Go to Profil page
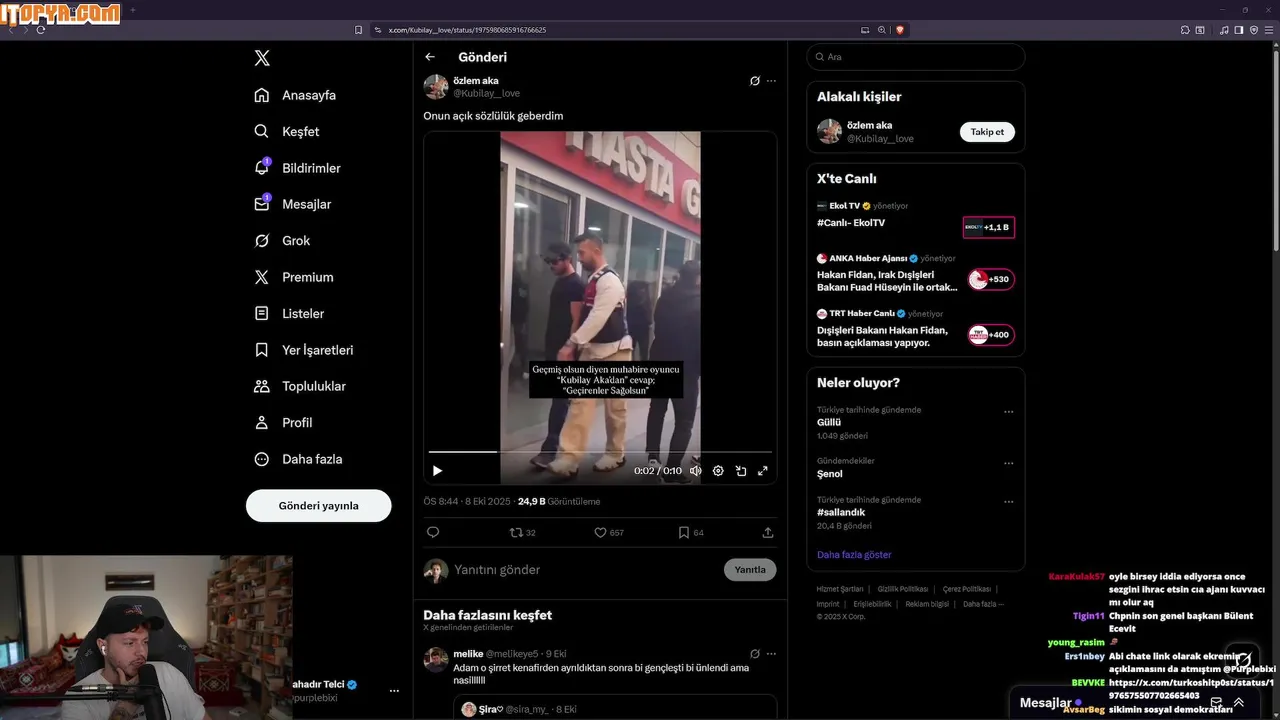Image resolution: width=1280 pixels, height=720 pixels. [283, 423]
